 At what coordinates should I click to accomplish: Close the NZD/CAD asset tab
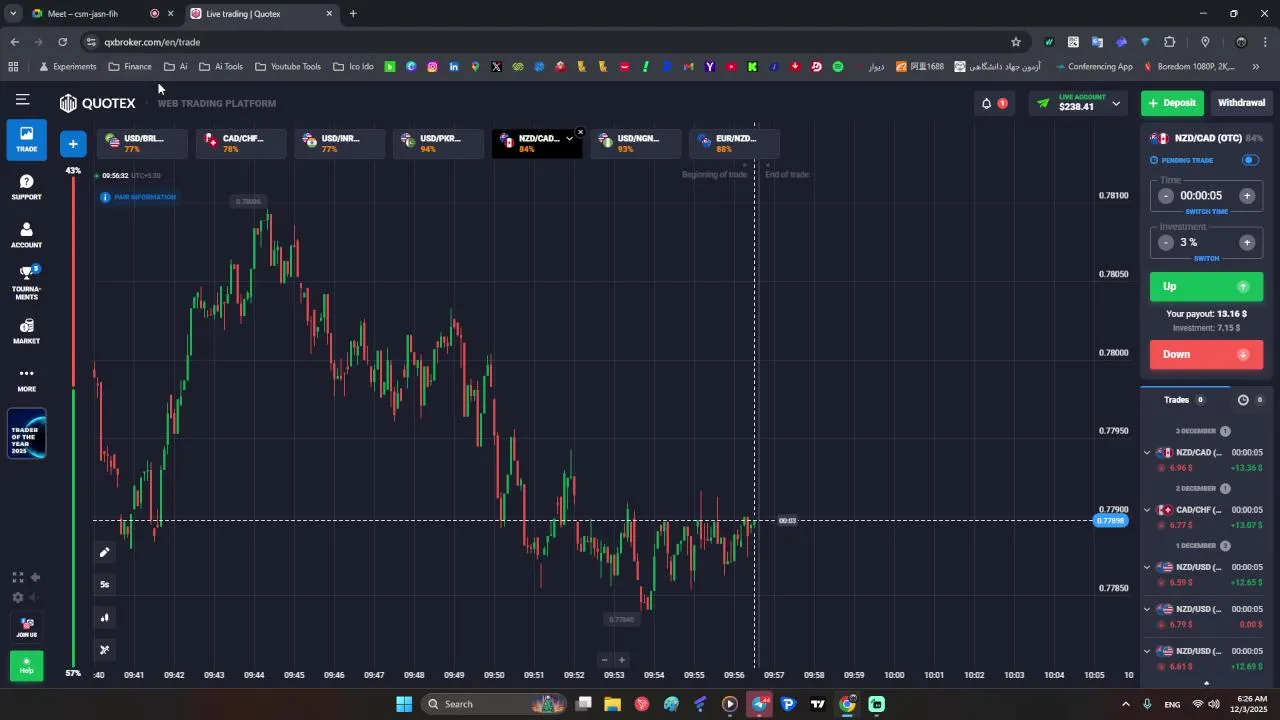[x=580, y=132]
